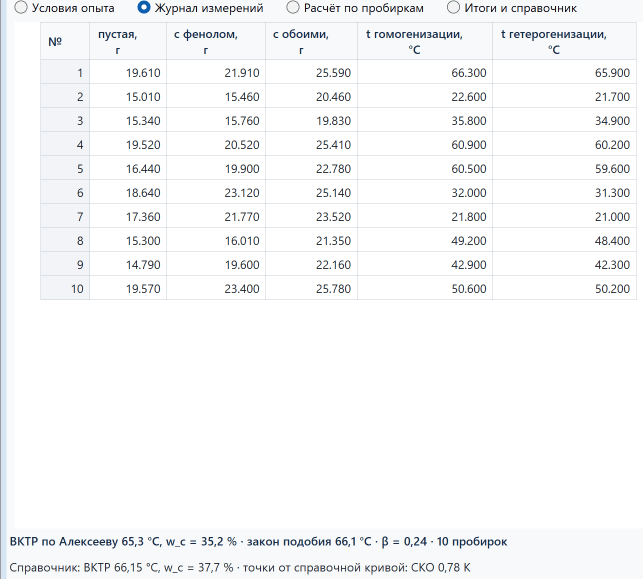Click the cell with value 23.520
Screen dimensions: 643x579
click(x=311, y=217)
